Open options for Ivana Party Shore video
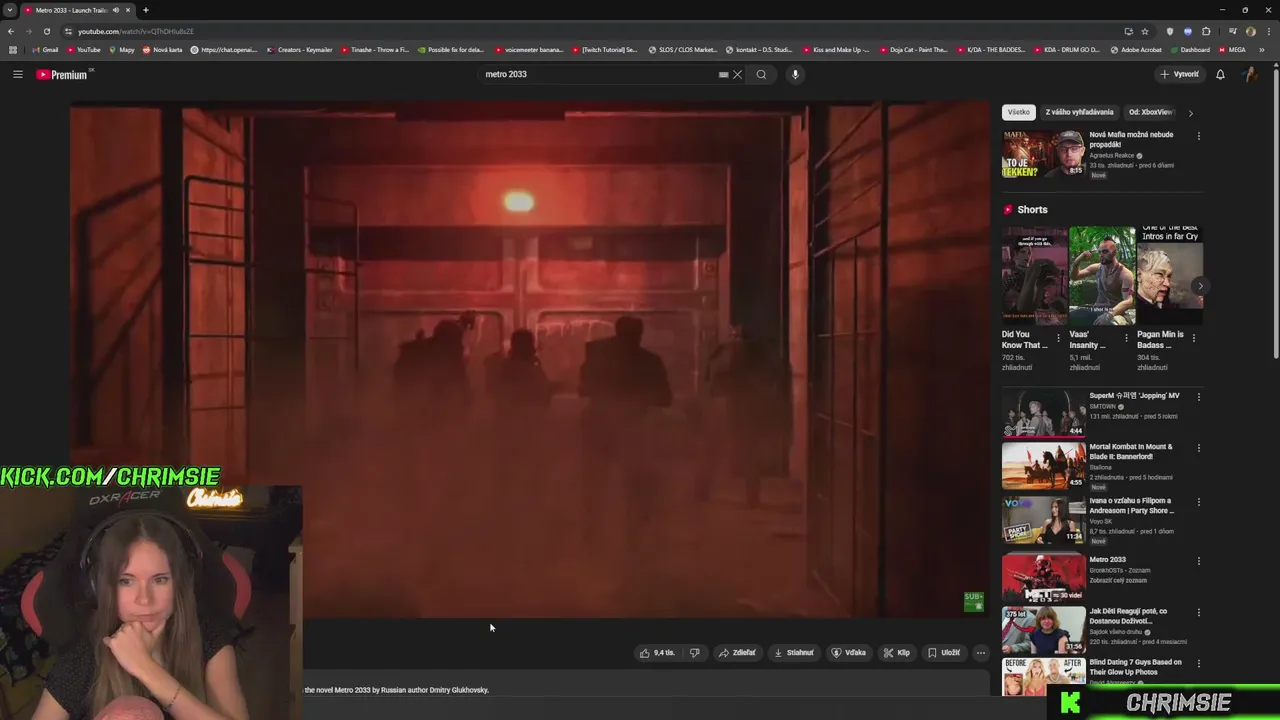Screen dimensions: 1280x720 pos(1198,502)
